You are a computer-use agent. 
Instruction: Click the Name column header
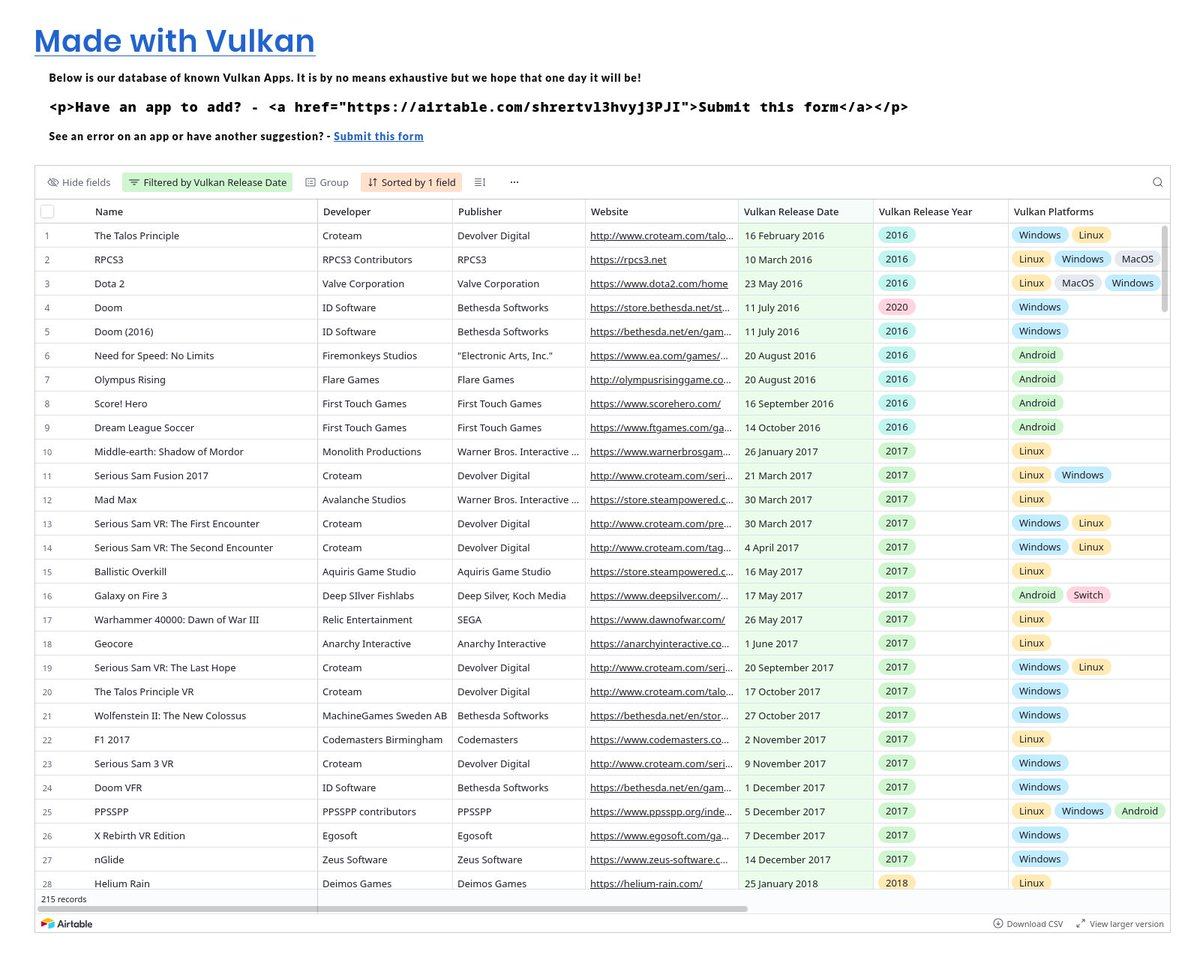(x=109, y=211)
